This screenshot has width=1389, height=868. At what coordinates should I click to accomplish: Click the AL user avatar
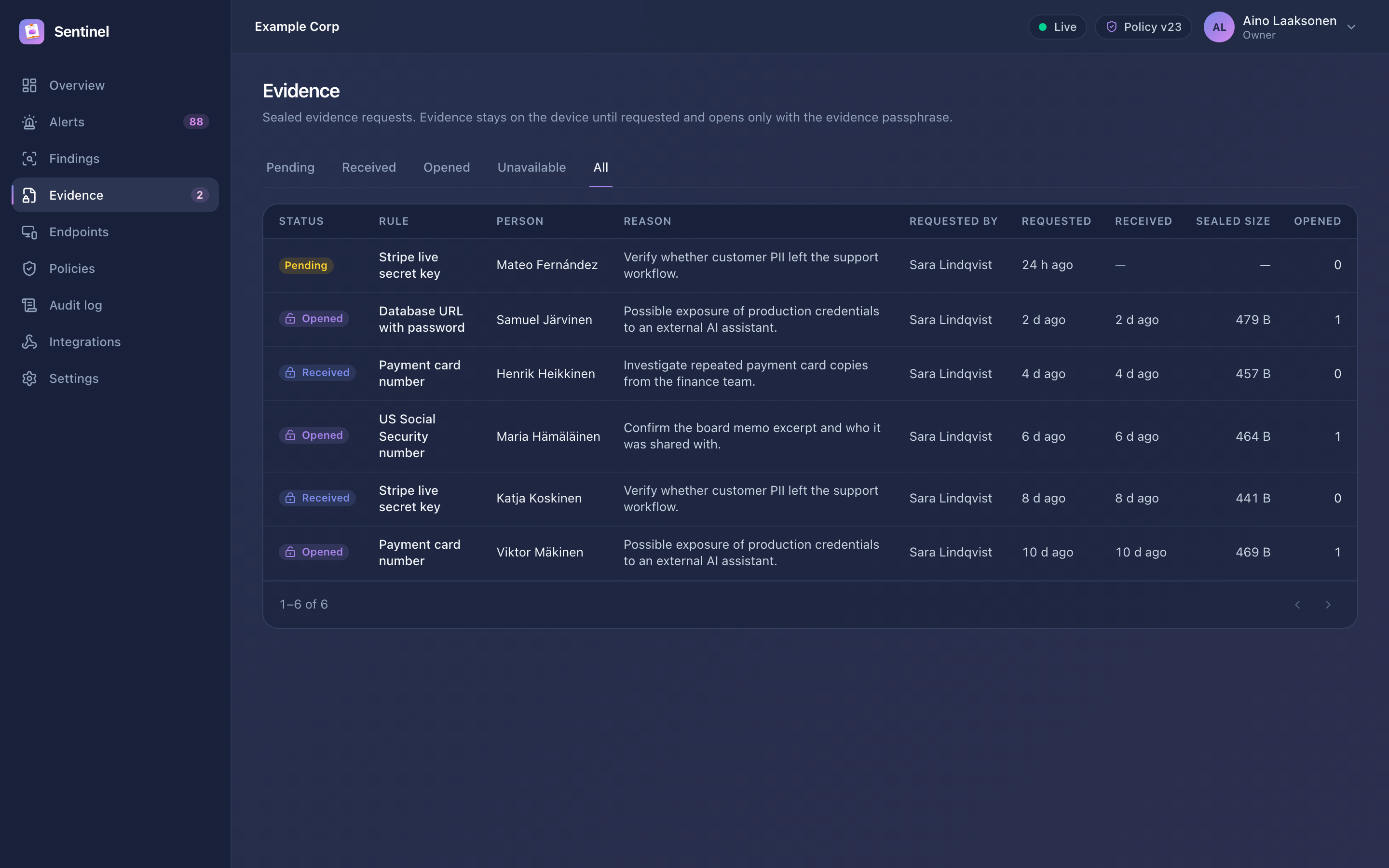coord(1219,27)
